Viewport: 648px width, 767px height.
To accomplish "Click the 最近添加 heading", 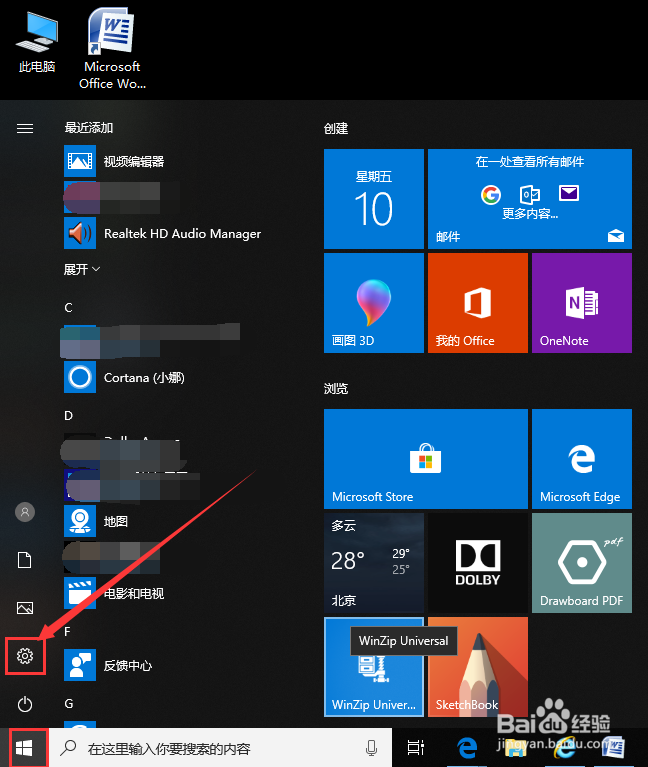I will pyautogui.click(x=89, y=128).
